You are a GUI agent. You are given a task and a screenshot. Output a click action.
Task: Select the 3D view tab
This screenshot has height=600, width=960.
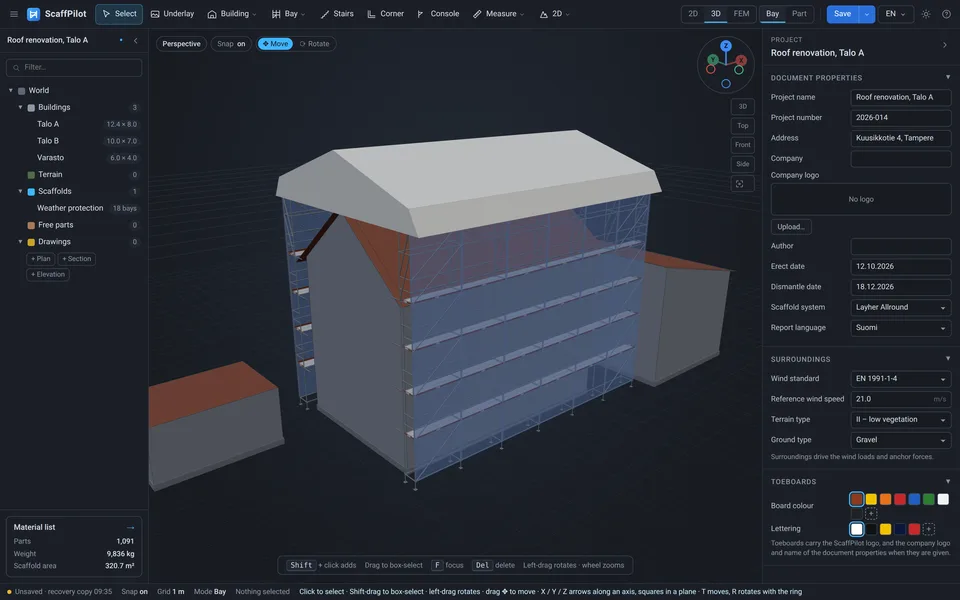pyautogui.click(x=716, y=14)
